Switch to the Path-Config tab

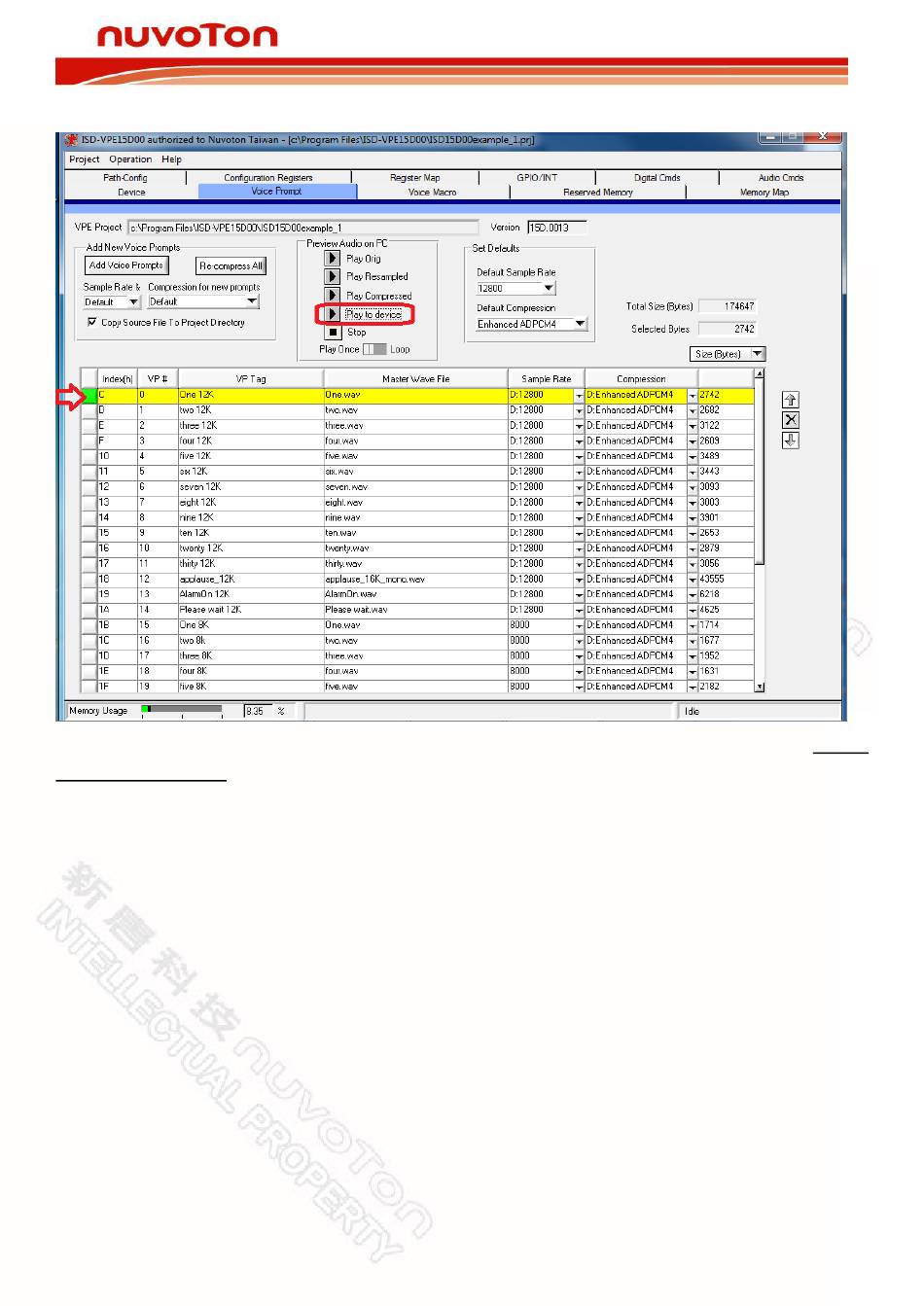tap(125, 178)
